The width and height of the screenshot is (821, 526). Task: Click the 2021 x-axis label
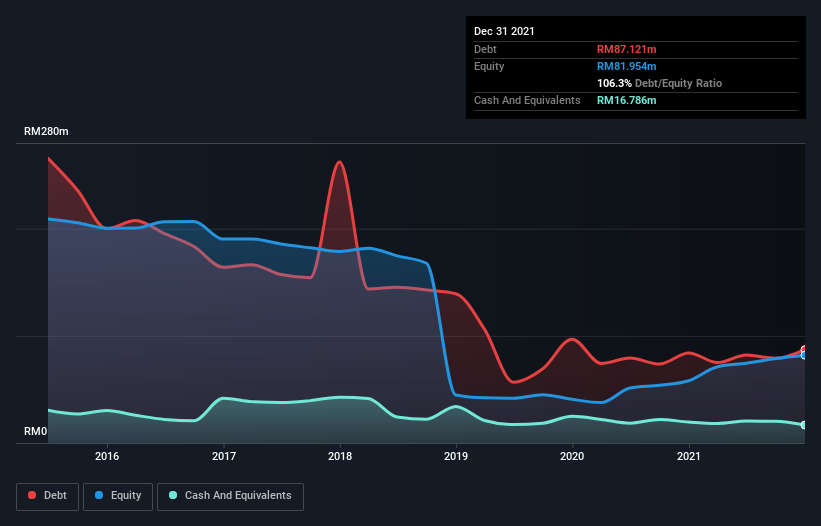pyautogui.click(x=689, y=456)
